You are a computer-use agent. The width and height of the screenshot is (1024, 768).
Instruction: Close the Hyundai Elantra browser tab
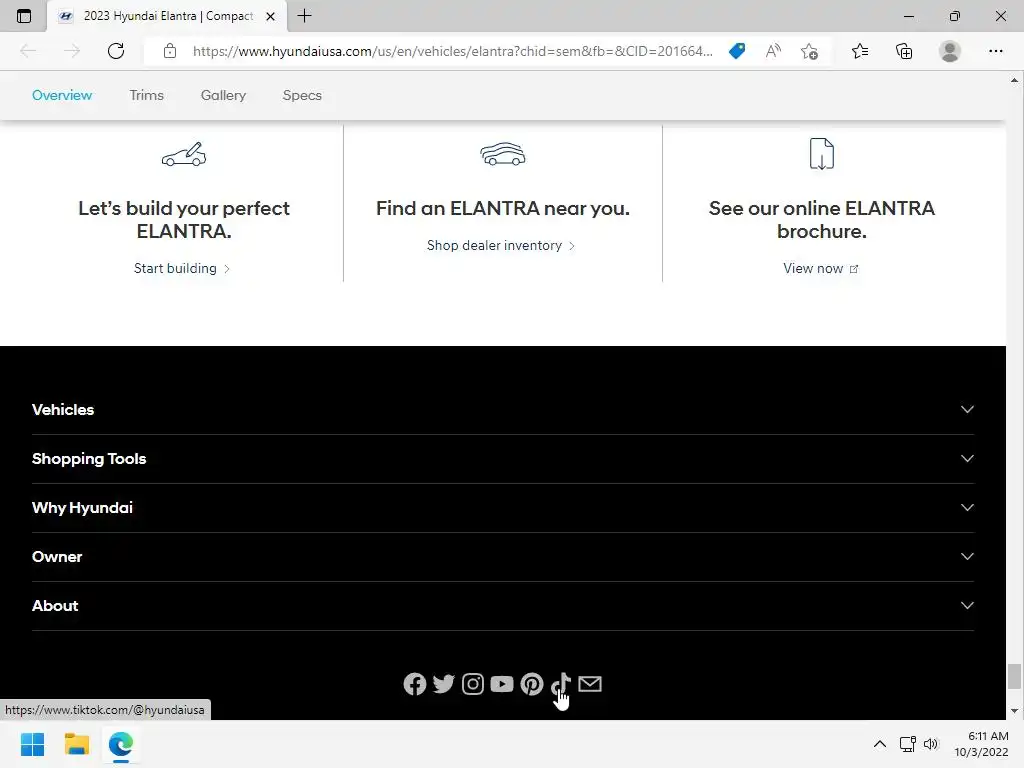[x=270, y=16]
